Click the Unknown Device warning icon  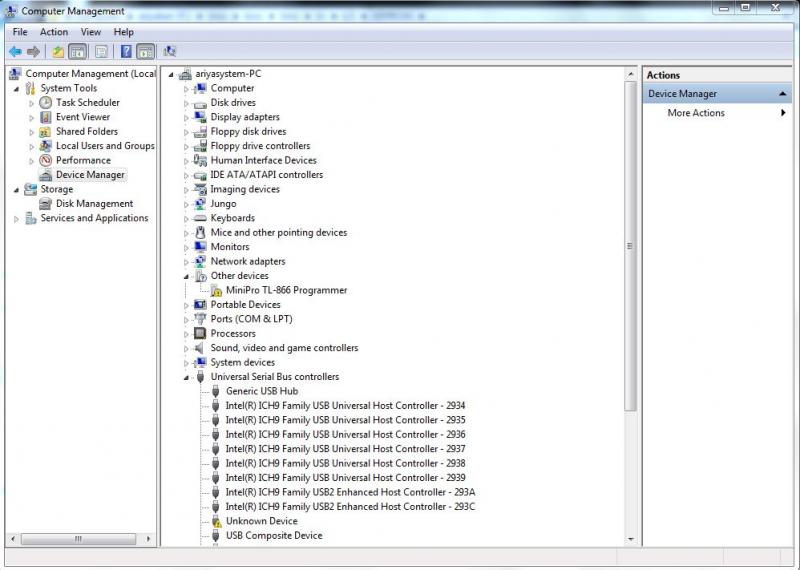[216, 521]
